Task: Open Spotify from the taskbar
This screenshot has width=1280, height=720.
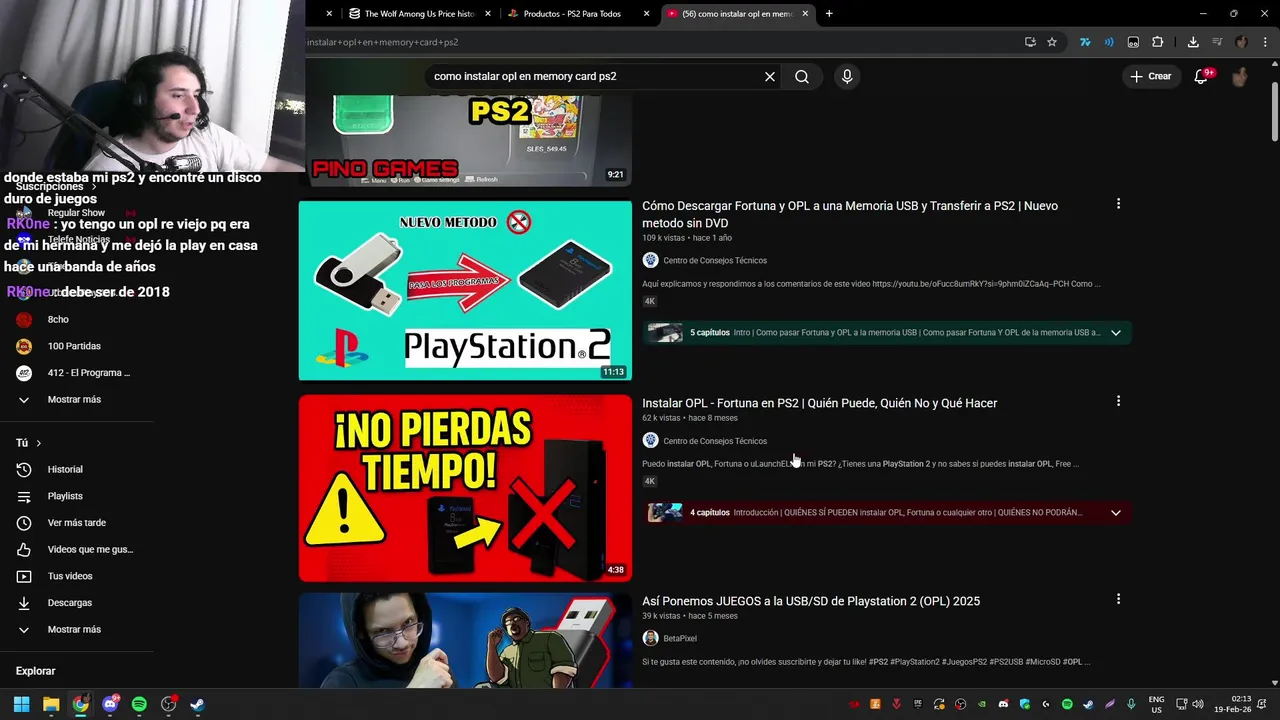Action: (139, 704)
